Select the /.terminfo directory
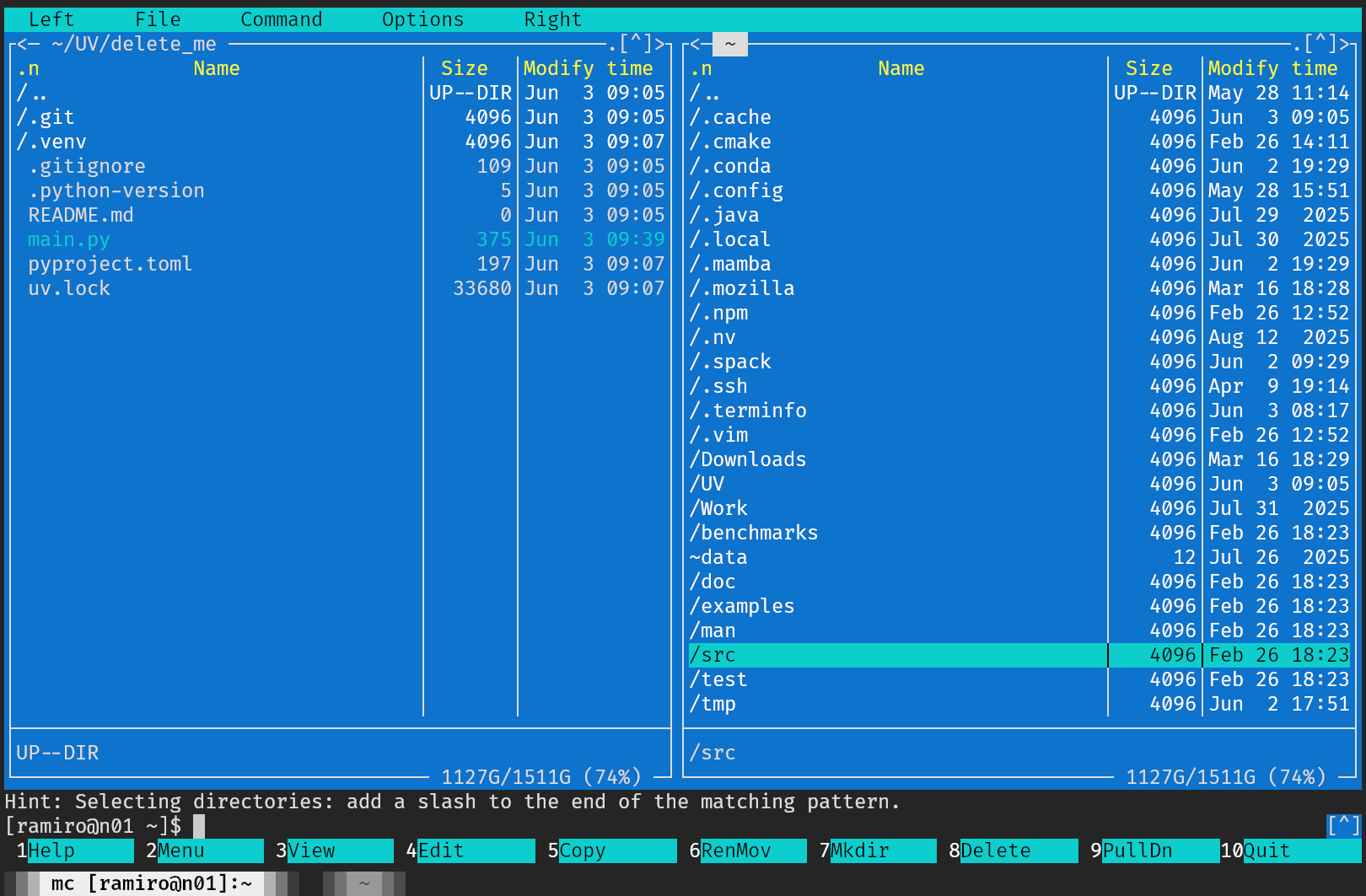Viewport: 1366px width, 896px height. [x=1019, y=410]
